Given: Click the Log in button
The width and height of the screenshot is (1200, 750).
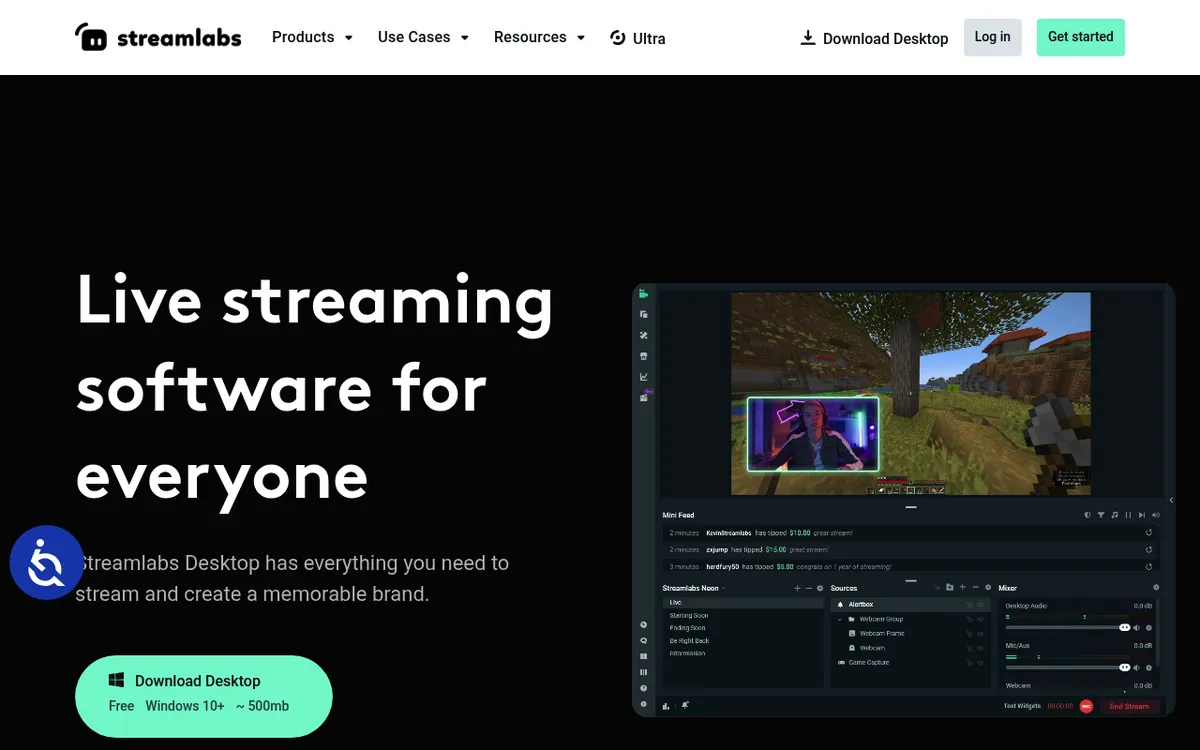Looking at the screenshot, I should tap(992, 37).
